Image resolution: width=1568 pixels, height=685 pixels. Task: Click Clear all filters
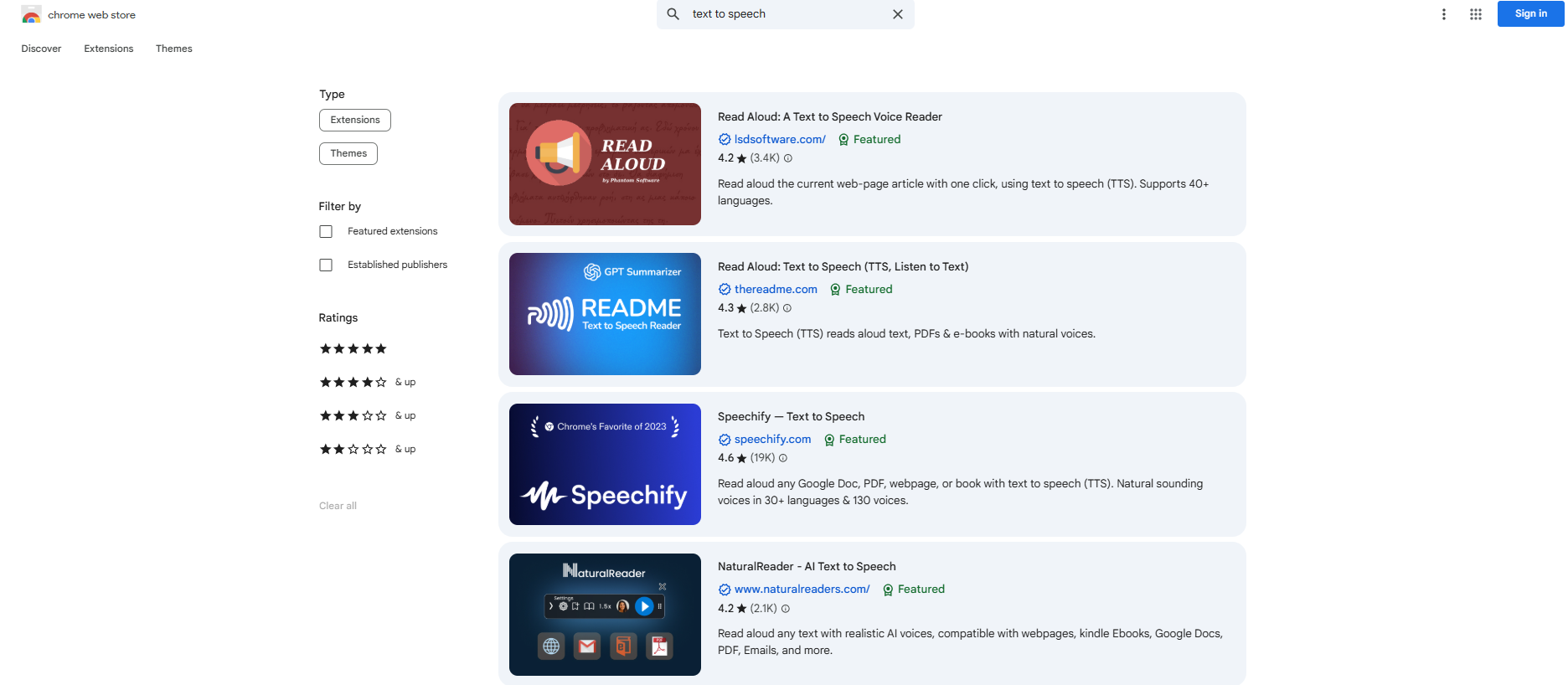(338, 506)
